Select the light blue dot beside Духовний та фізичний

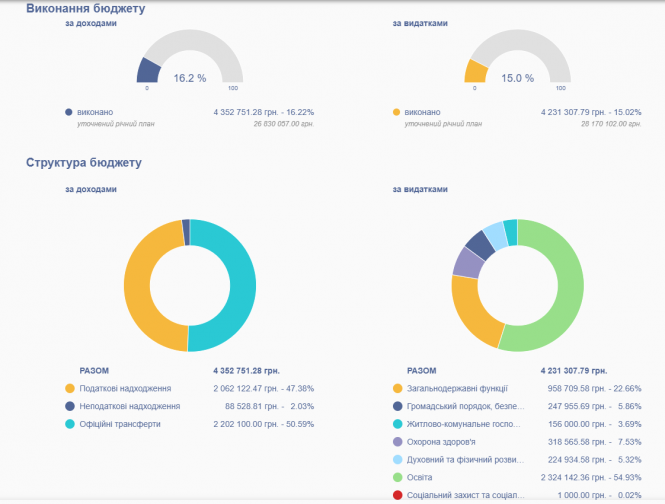click(398, 460)
